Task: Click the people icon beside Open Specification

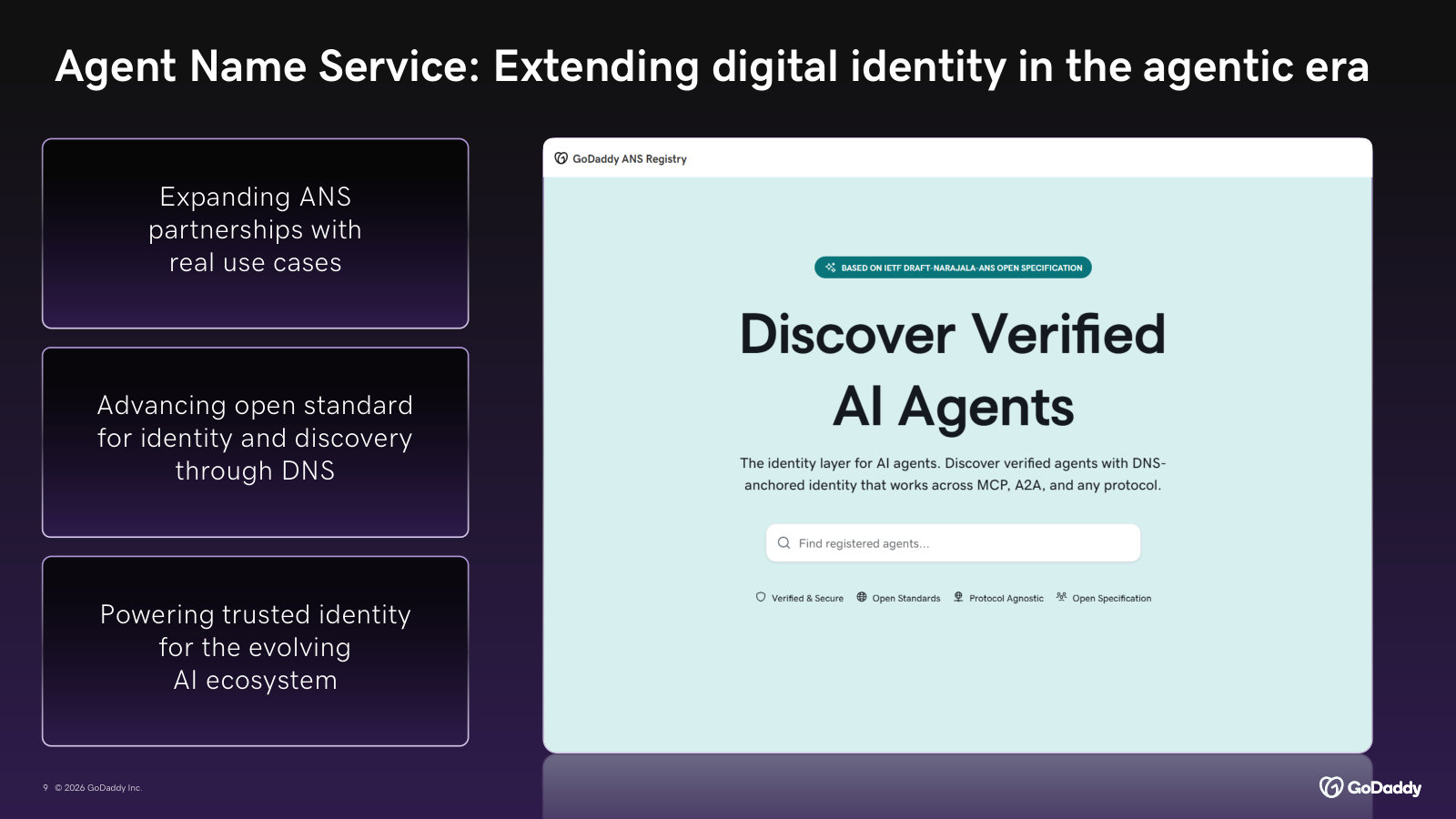Action: click(1061, 597)
